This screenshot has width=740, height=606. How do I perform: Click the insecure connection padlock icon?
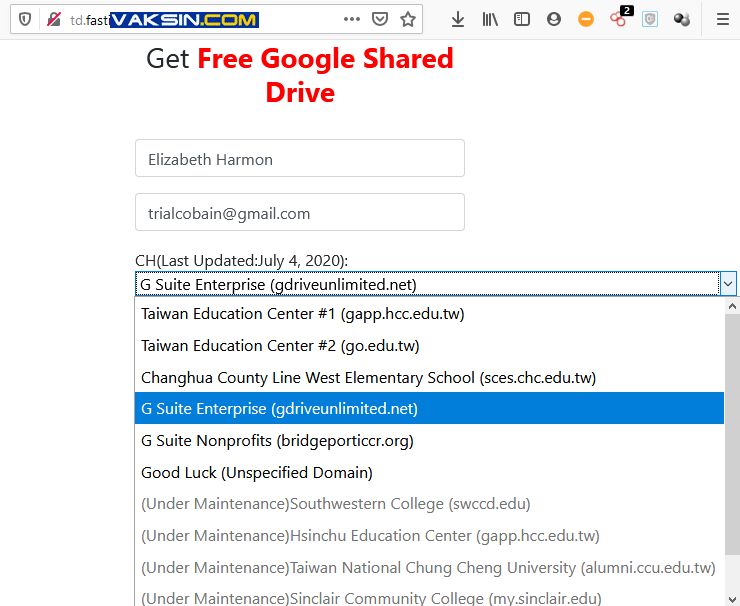(x=54, y=19)
